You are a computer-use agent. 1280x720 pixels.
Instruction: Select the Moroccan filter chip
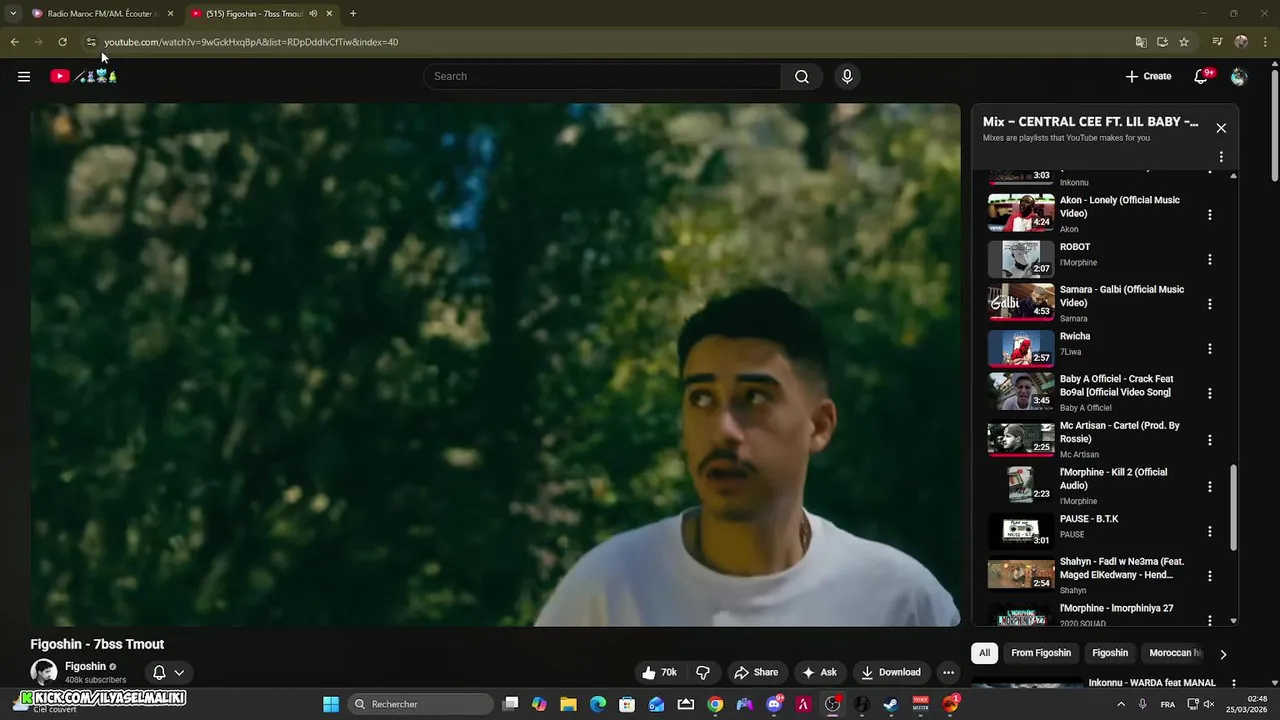pos(1175,653)
